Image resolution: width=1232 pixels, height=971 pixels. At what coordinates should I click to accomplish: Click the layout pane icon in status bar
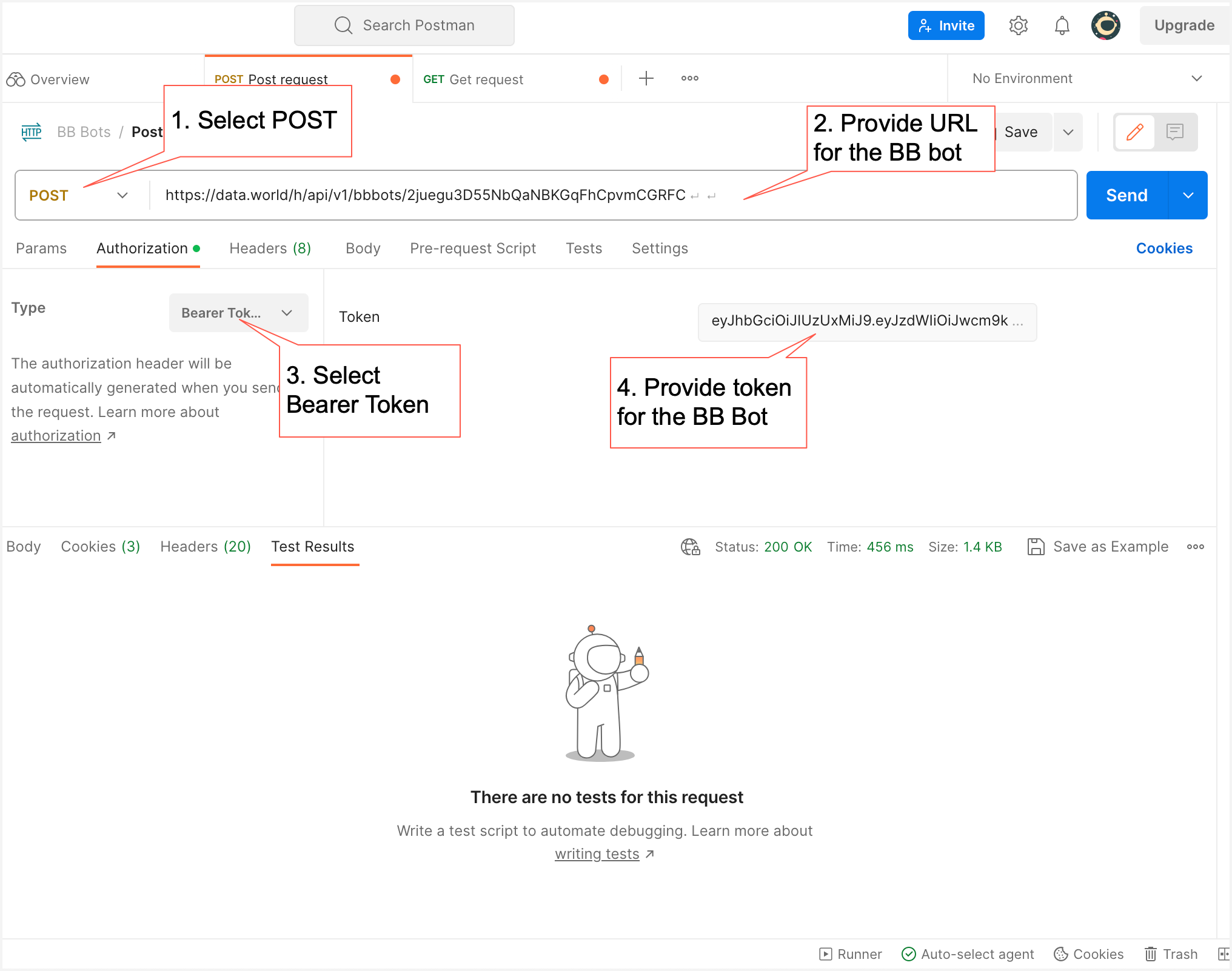(x=1224, y=954)
